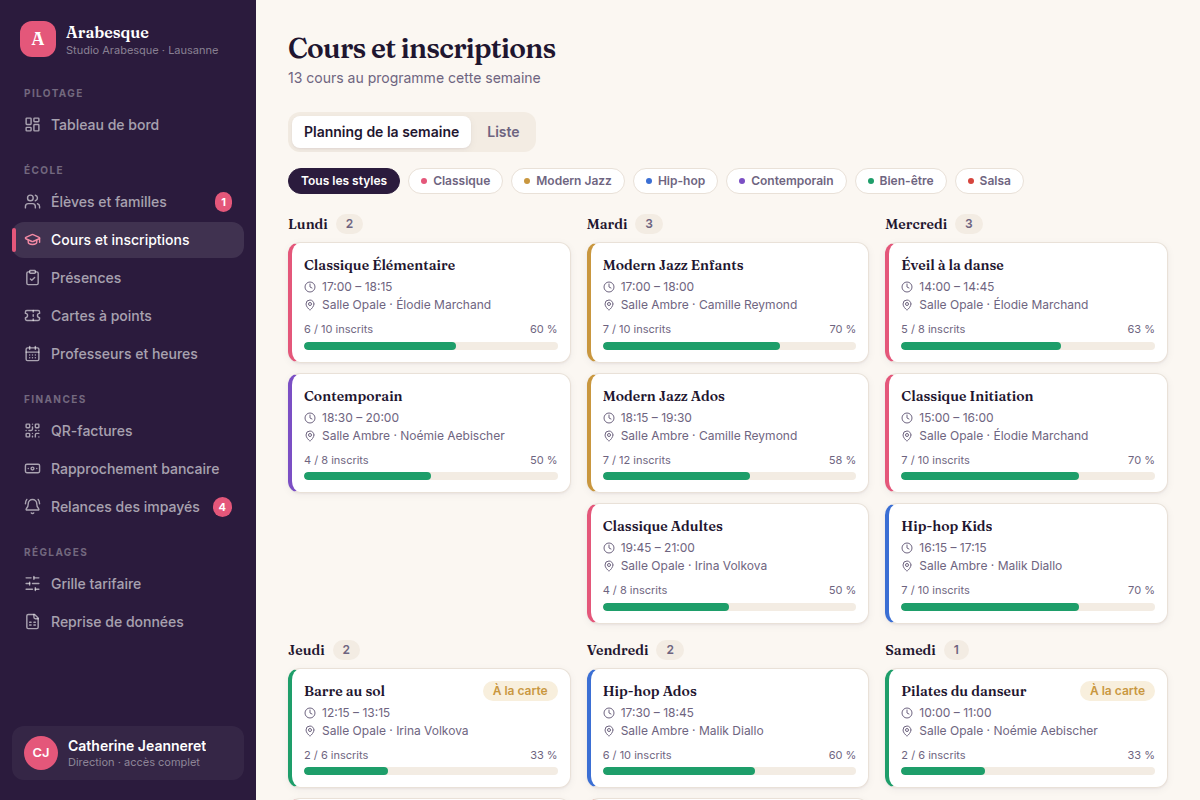Click the Cartes à points ticket icon
The width and height of the screenshot is (1200, 800).
(32, 316)
